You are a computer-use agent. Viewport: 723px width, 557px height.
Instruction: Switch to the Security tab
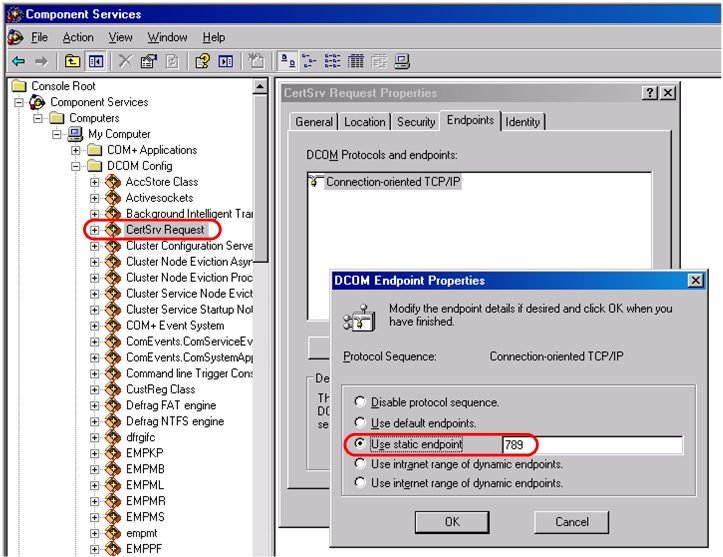click(x=416, y=122)
